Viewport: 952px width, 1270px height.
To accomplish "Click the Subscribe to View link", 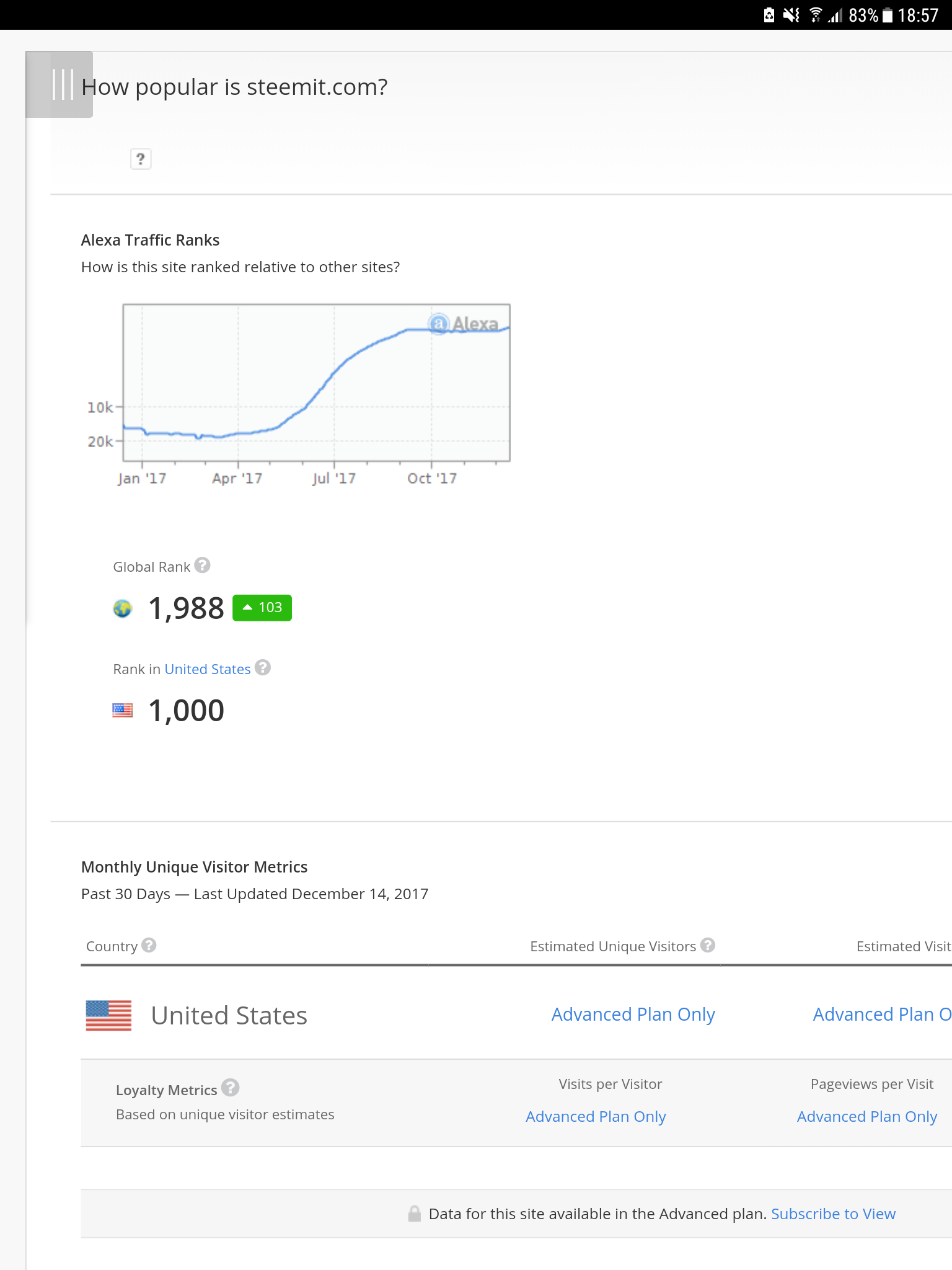I will [833, 1214].
